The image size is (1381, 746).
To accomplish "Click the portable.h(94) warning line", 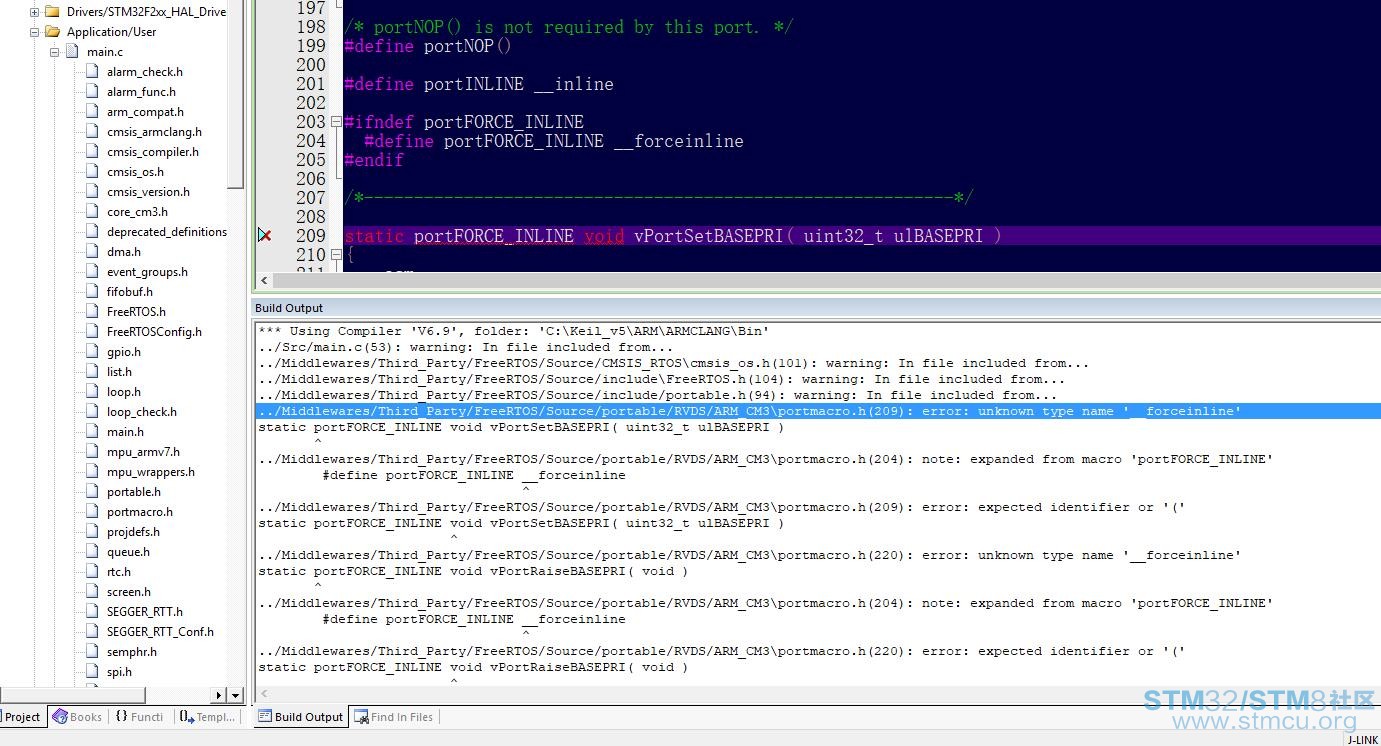I will (658, 395).
